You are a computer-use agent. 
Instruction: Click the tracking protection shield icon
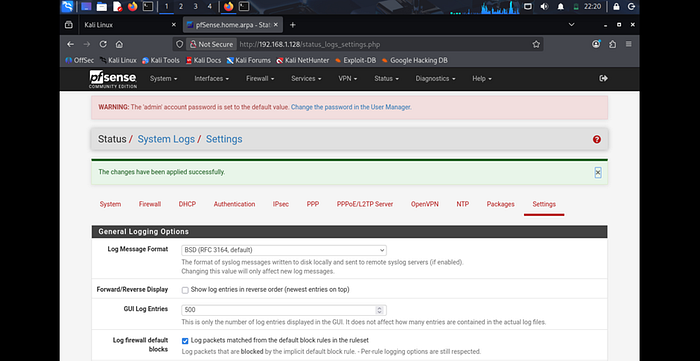(x=179, y=44)
